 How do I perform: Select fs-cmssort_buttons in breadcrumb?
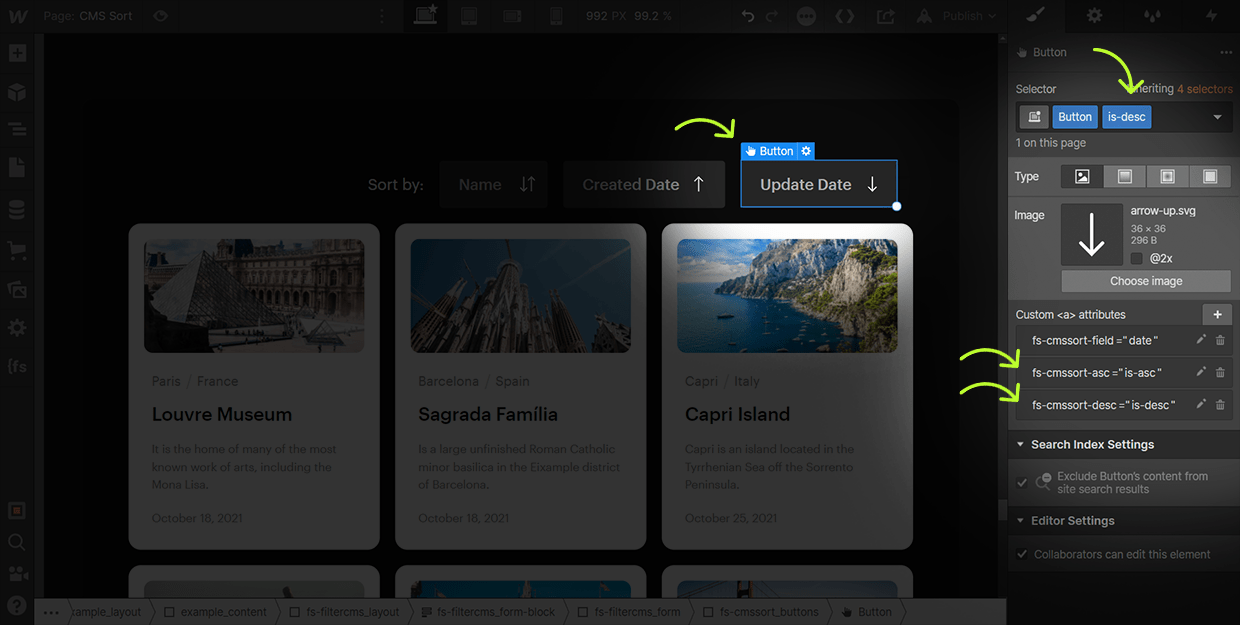760,612
